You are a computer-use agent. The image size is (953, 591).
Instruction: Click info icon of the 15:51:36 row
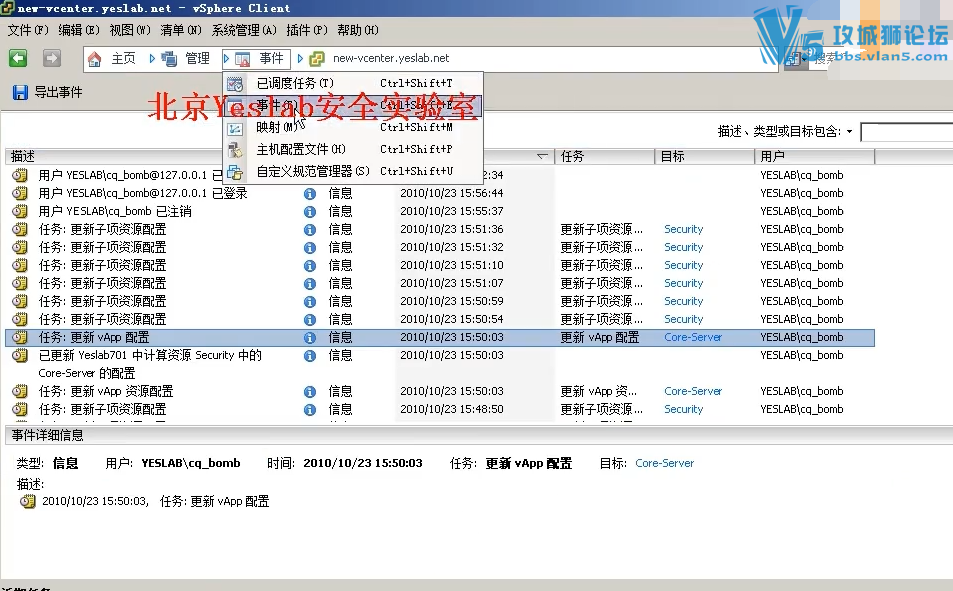[x=310, y=230]
